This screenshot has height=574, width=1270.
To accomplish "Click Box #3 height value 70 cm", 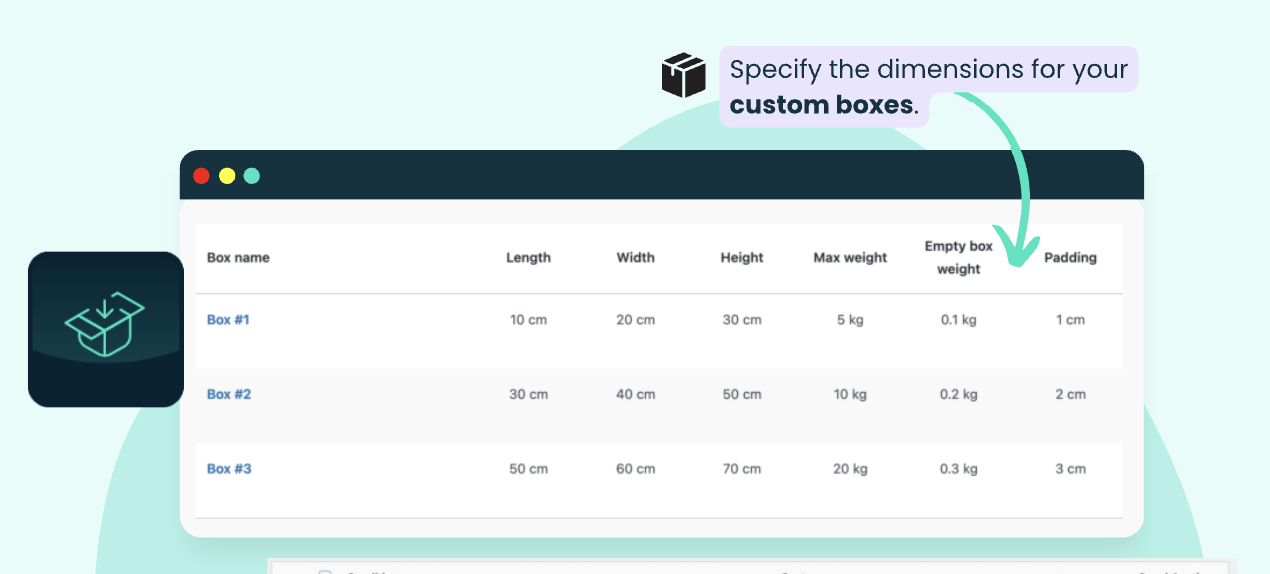I will tap(742, 468).
